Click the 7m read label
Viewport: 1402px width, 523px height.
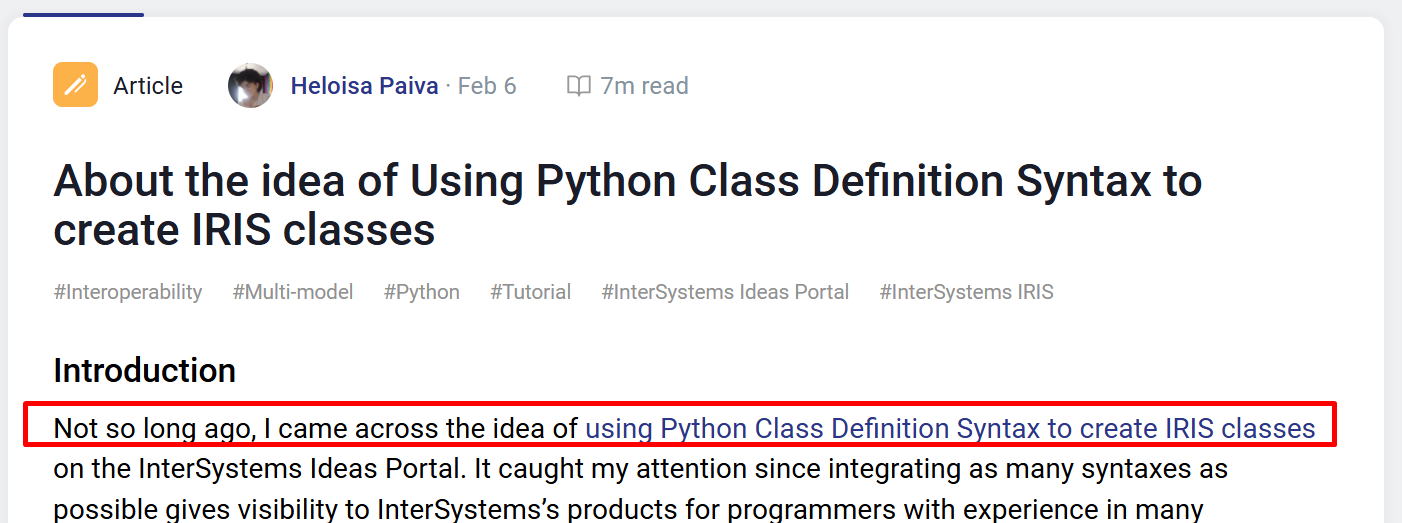click(x=644, y=86)
